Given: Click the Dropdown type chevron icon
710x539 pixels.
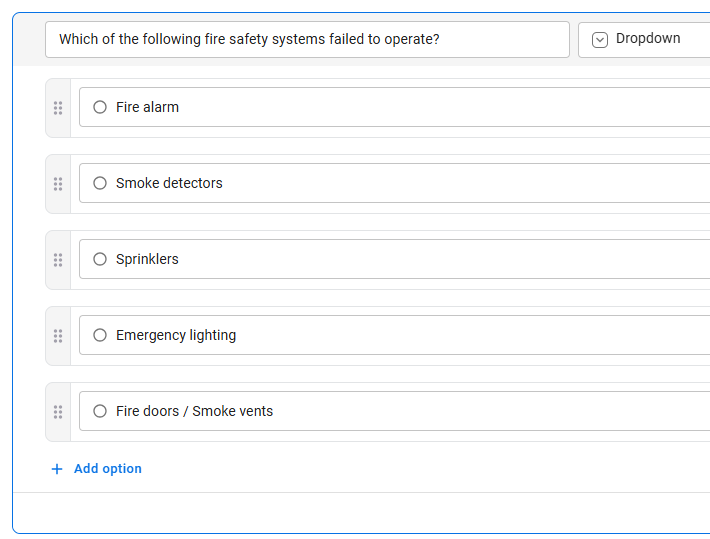Looking at the screenshot, I should tap(600, 40).
